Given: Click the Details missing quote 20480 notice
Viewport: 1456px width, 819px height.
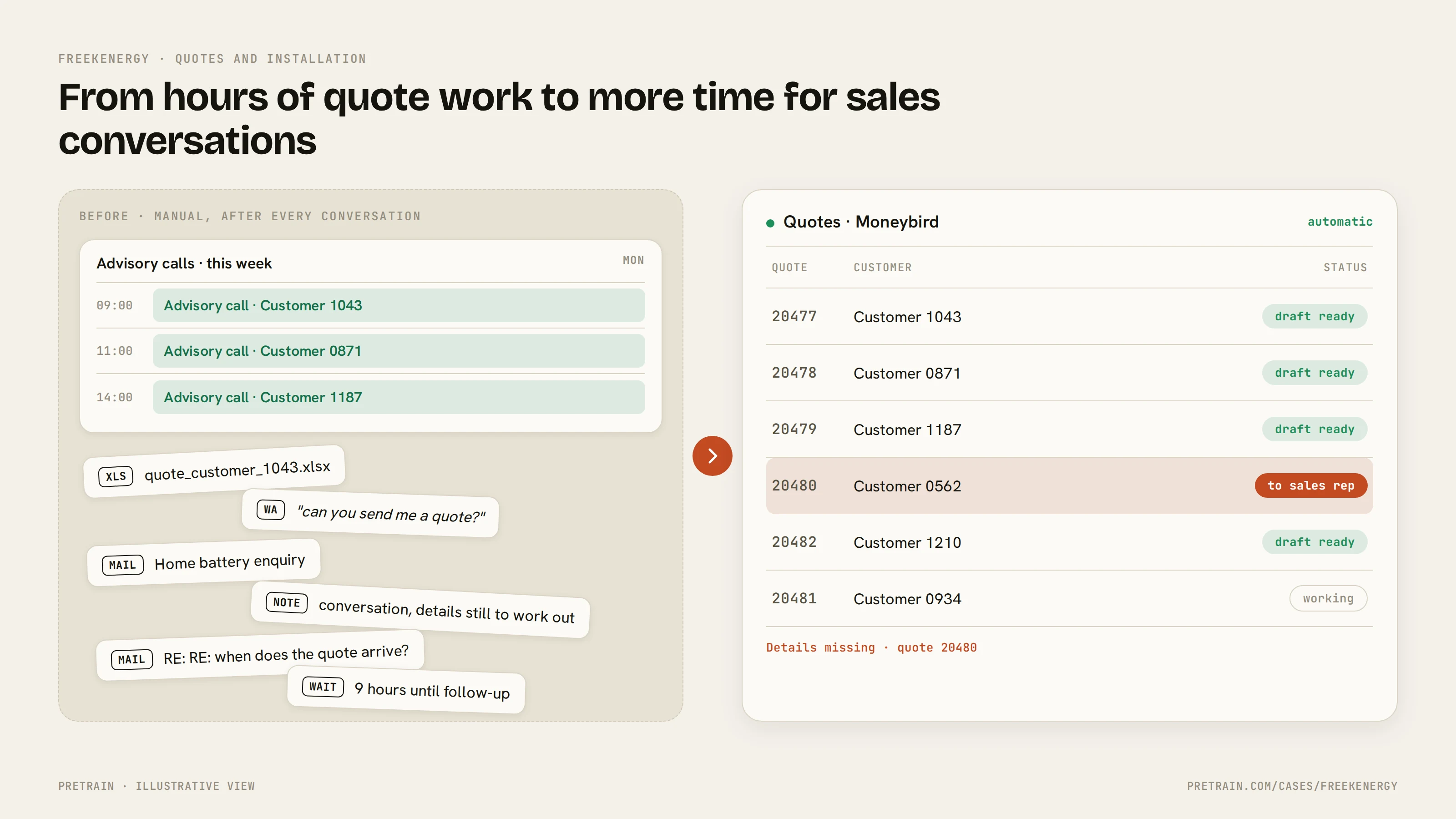Looking at the screenshot, I should coord(871,648).
